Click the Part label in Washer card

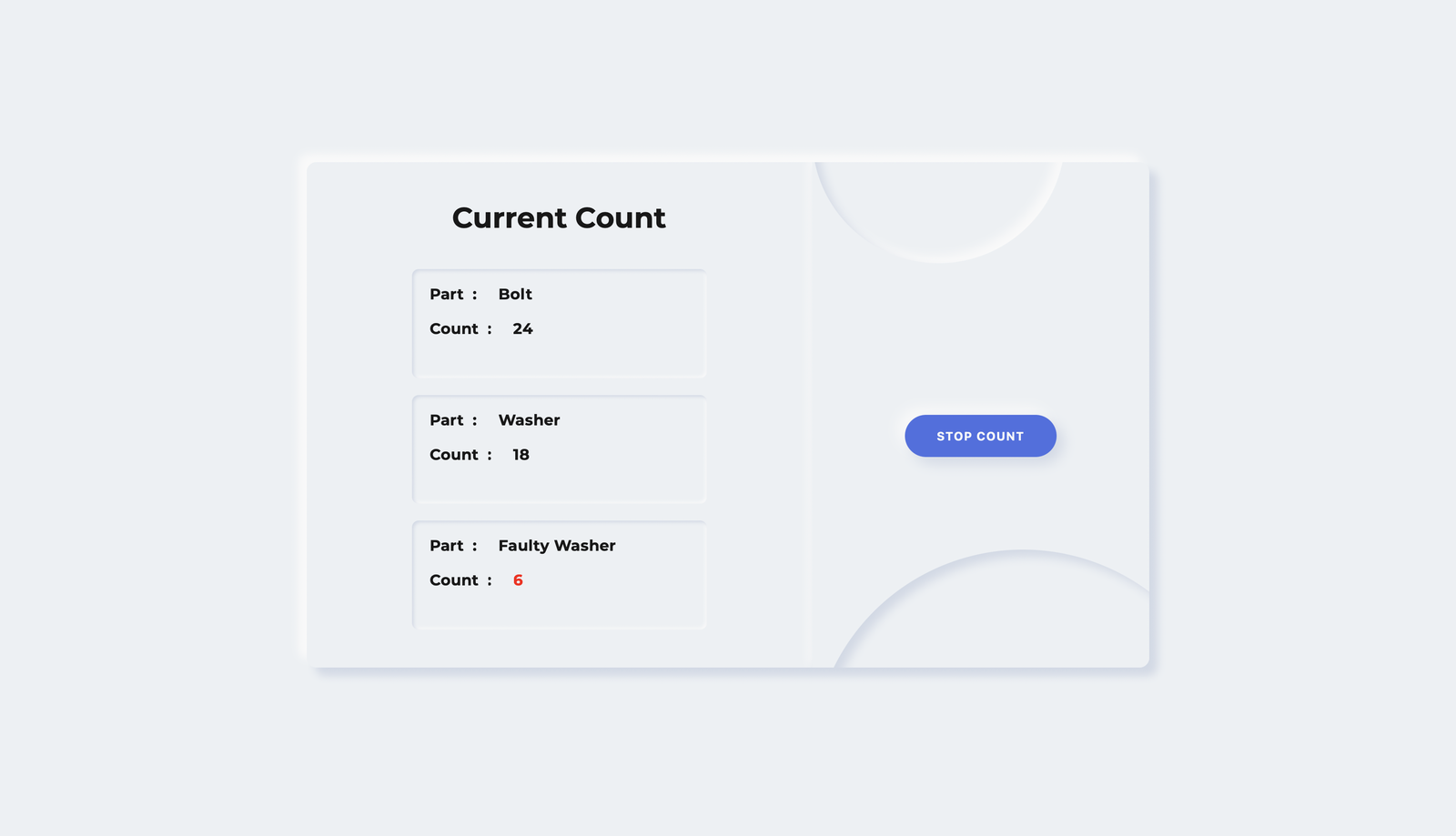(x=447, y=419)
